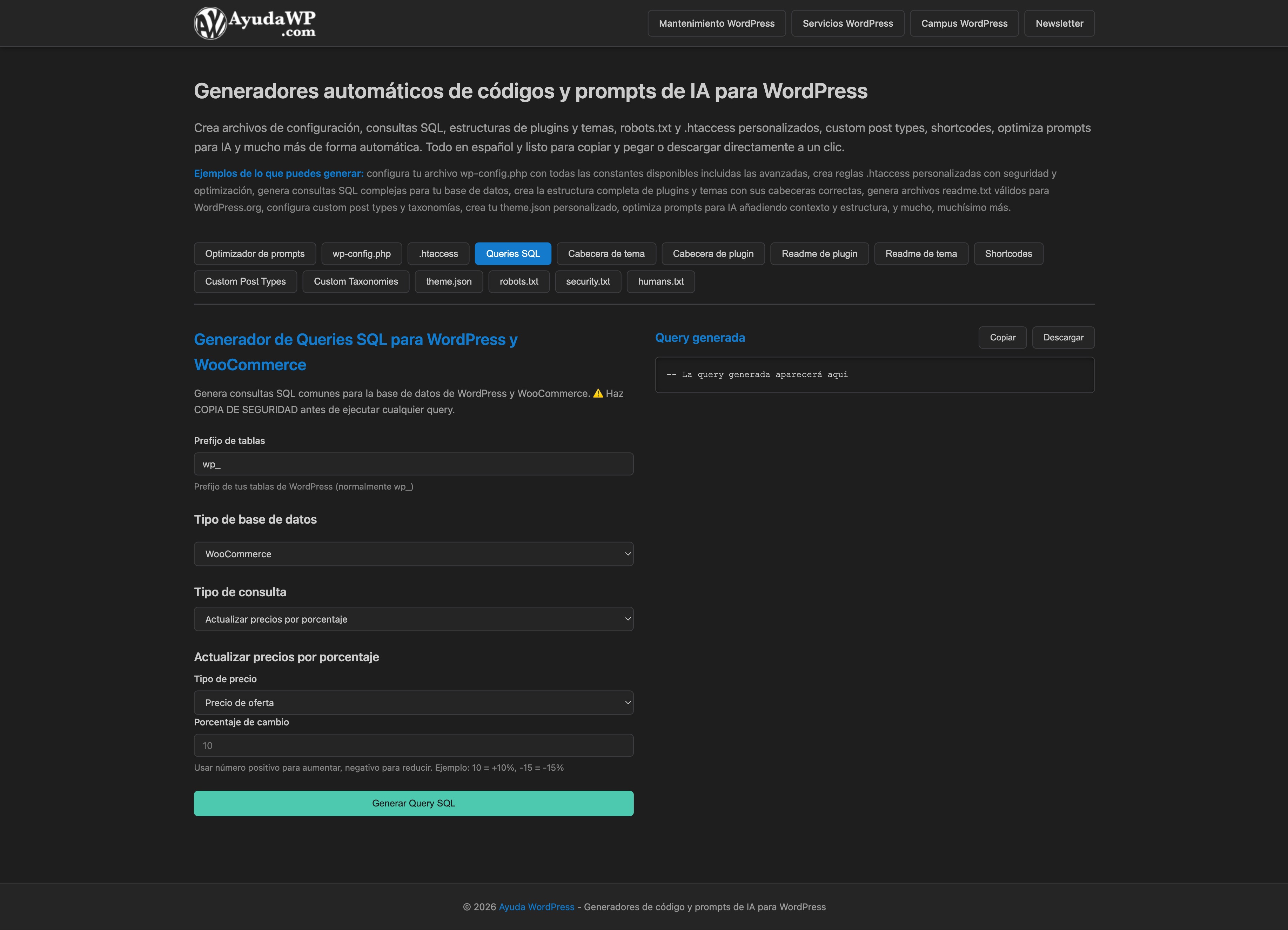Go to the Shortcodes tab

pyautogui.click(x=1008, y=254)
